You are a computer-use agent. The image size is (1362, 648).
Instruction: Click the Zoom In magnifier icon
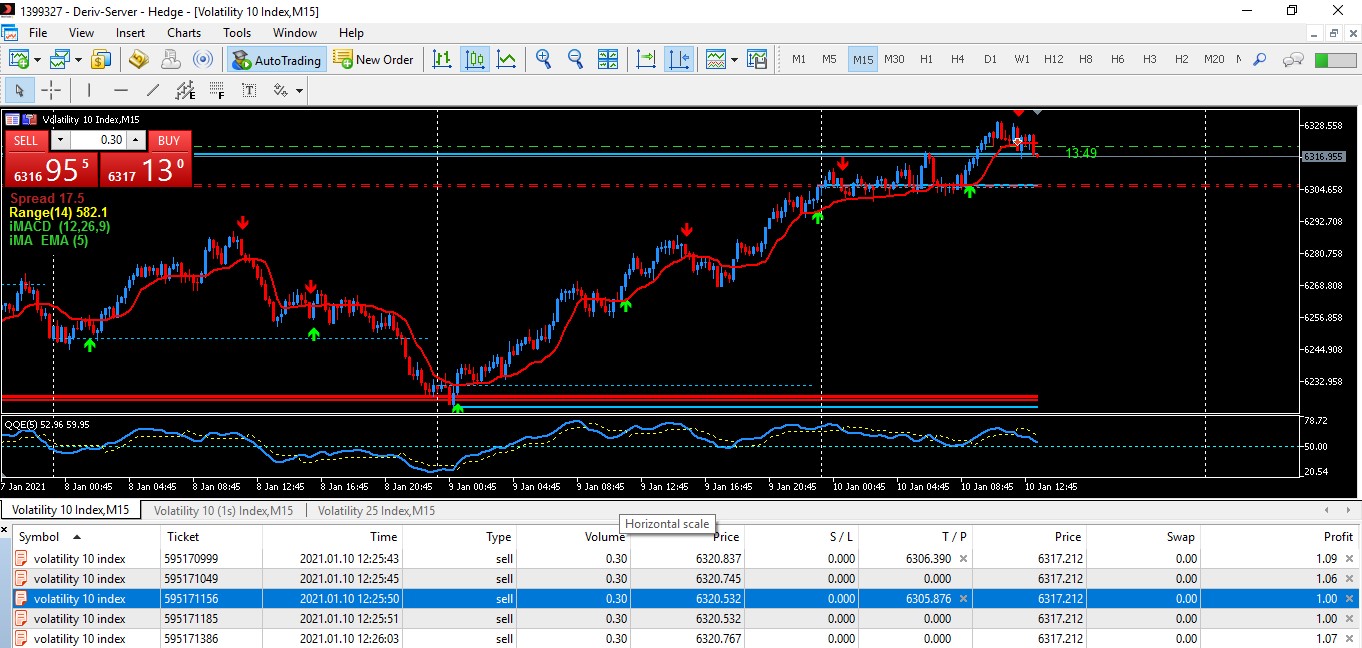(x=543, y=59)
